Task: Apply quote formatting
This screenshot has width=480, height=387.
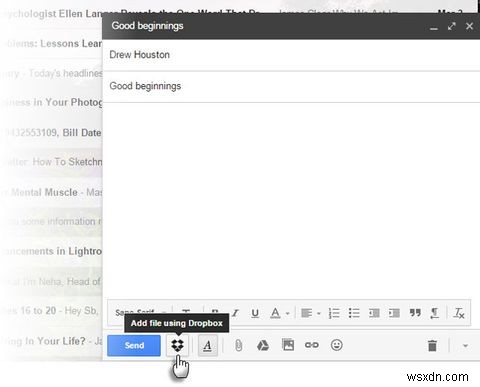Action: tap(415, 313)
